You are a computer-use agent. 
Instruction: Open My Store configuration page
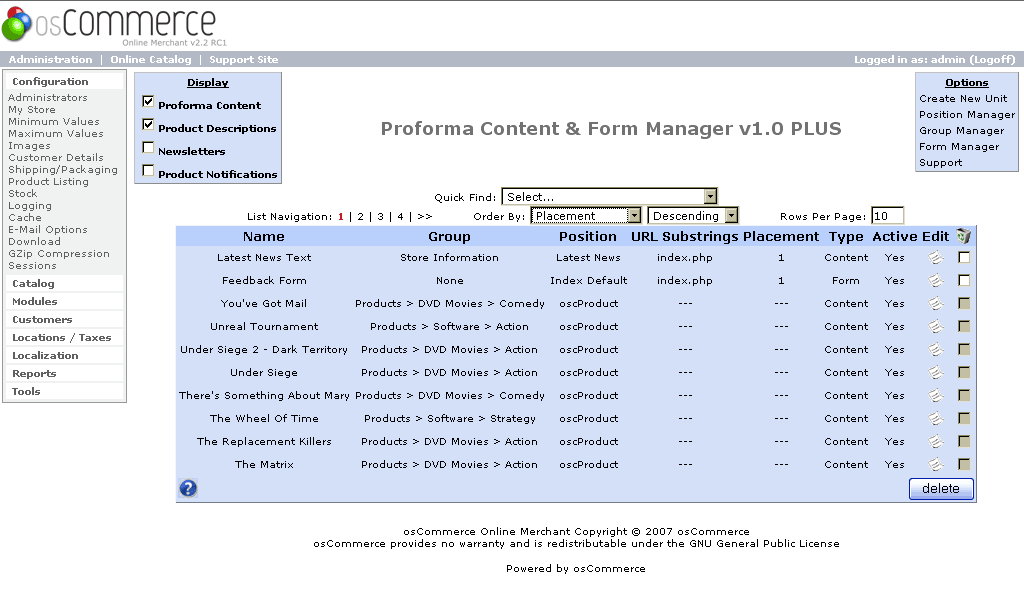[x=32, y=110]
